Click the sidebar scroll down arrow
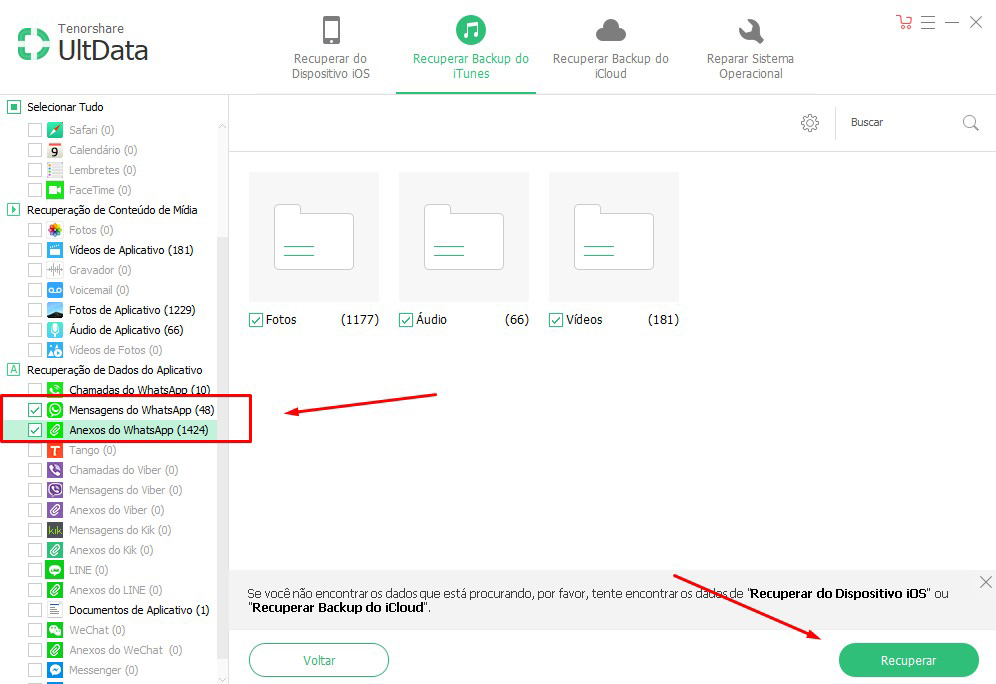This screenshot has width=996, height=684. pyautogui.click(x=222, y=679)
